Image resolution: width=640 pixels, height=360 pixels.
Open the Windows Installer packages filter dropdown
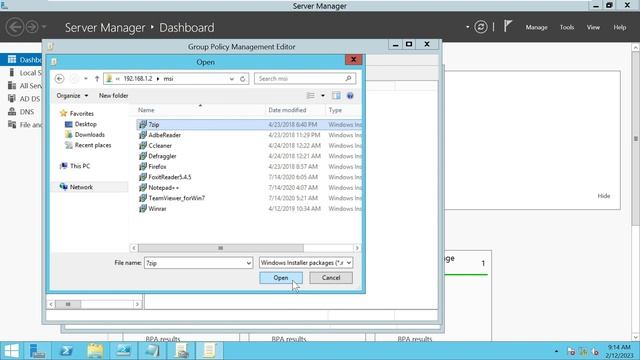(x=306, y=263)
